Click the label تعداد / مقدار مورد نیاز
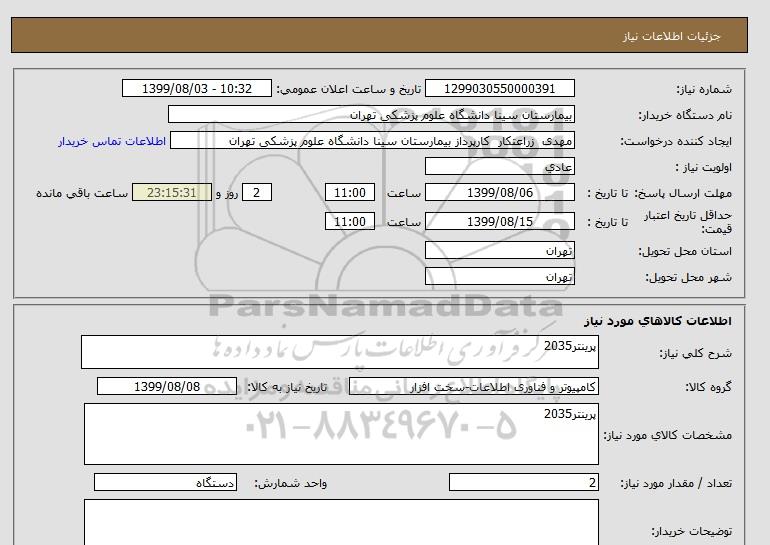The image size is (770, 545). pyautogui.click(x=676, y=483)
